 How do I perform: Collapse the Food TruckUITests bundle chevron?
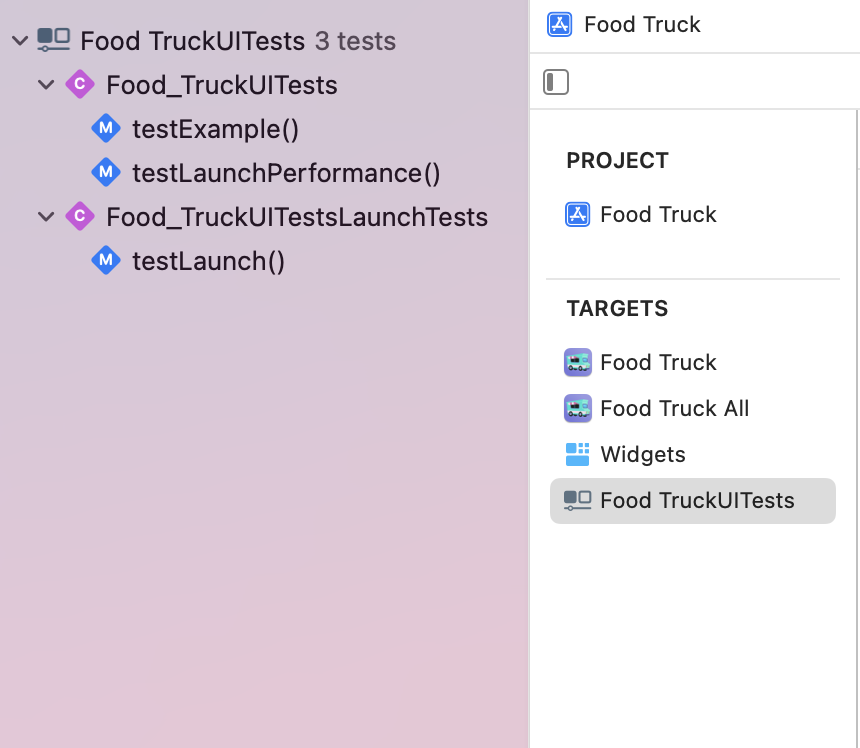(20, 41)
